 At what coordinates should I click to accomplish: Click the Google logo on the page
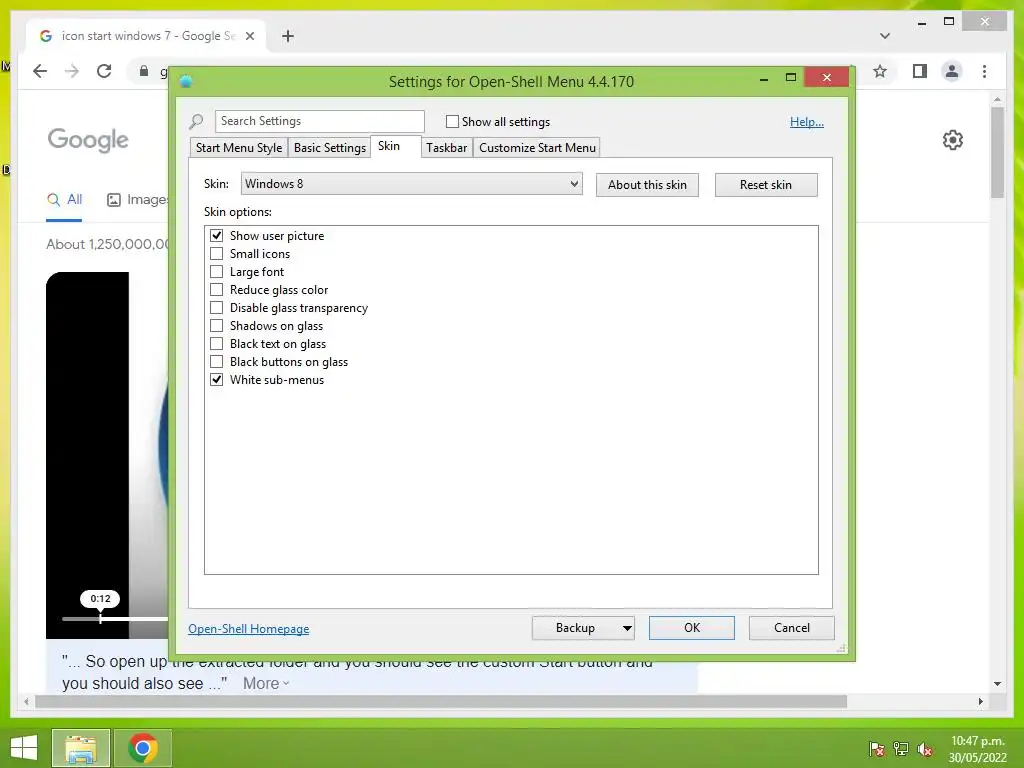pos(88,140)
